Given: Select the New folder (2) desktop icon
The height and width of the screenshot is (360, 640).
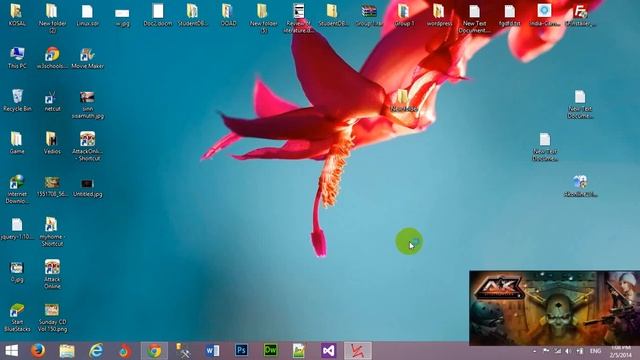Looking at the screenshot, I should (x=52, y=18).
